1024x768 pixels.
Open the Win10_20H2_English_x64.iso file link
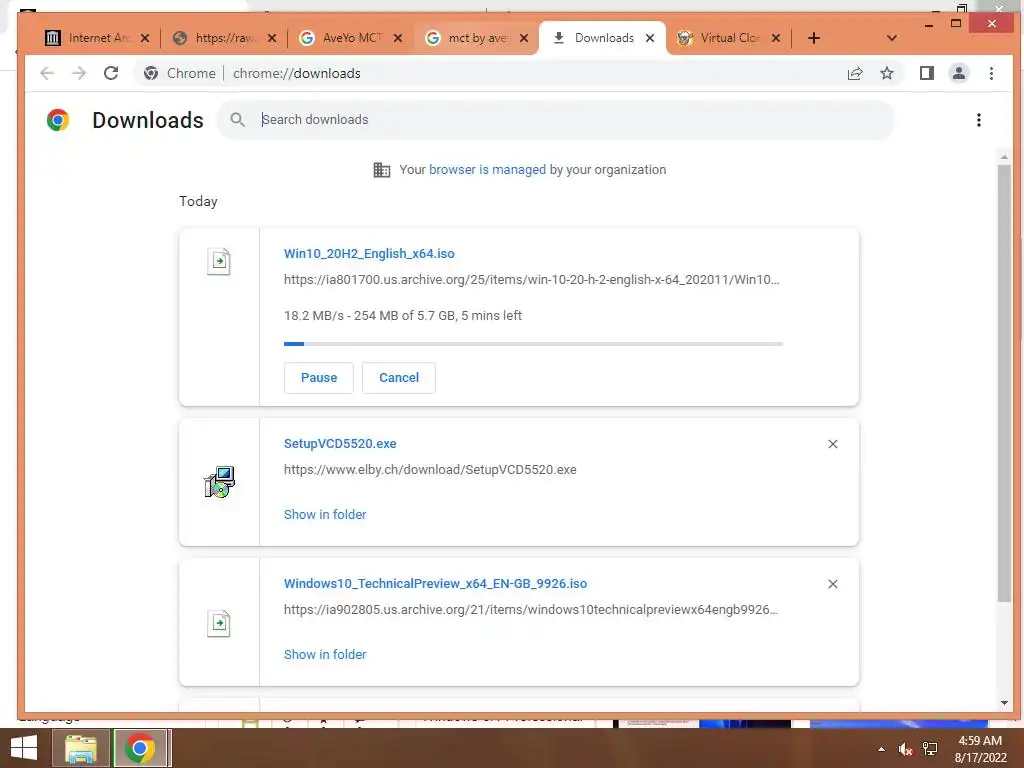pyautogui.click(x=369, y=253)
